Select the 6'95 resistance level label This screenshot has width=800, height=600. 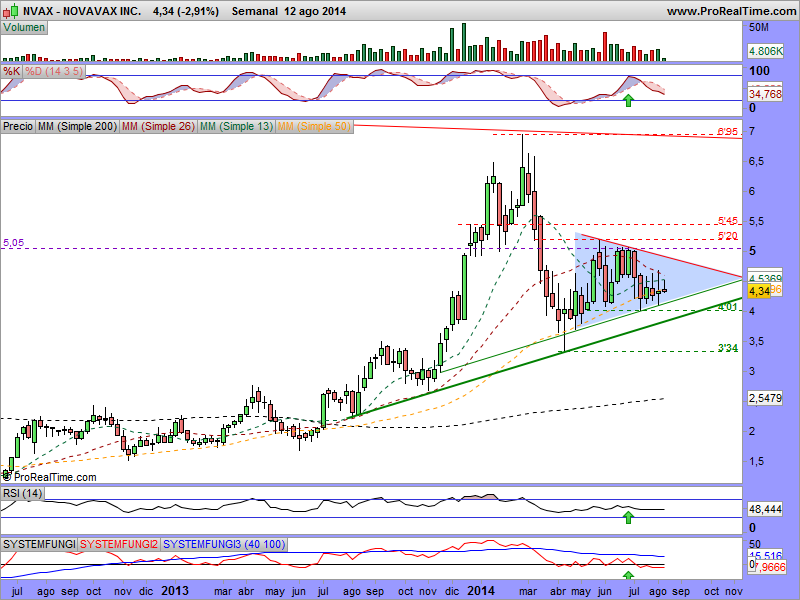point(728,132)
